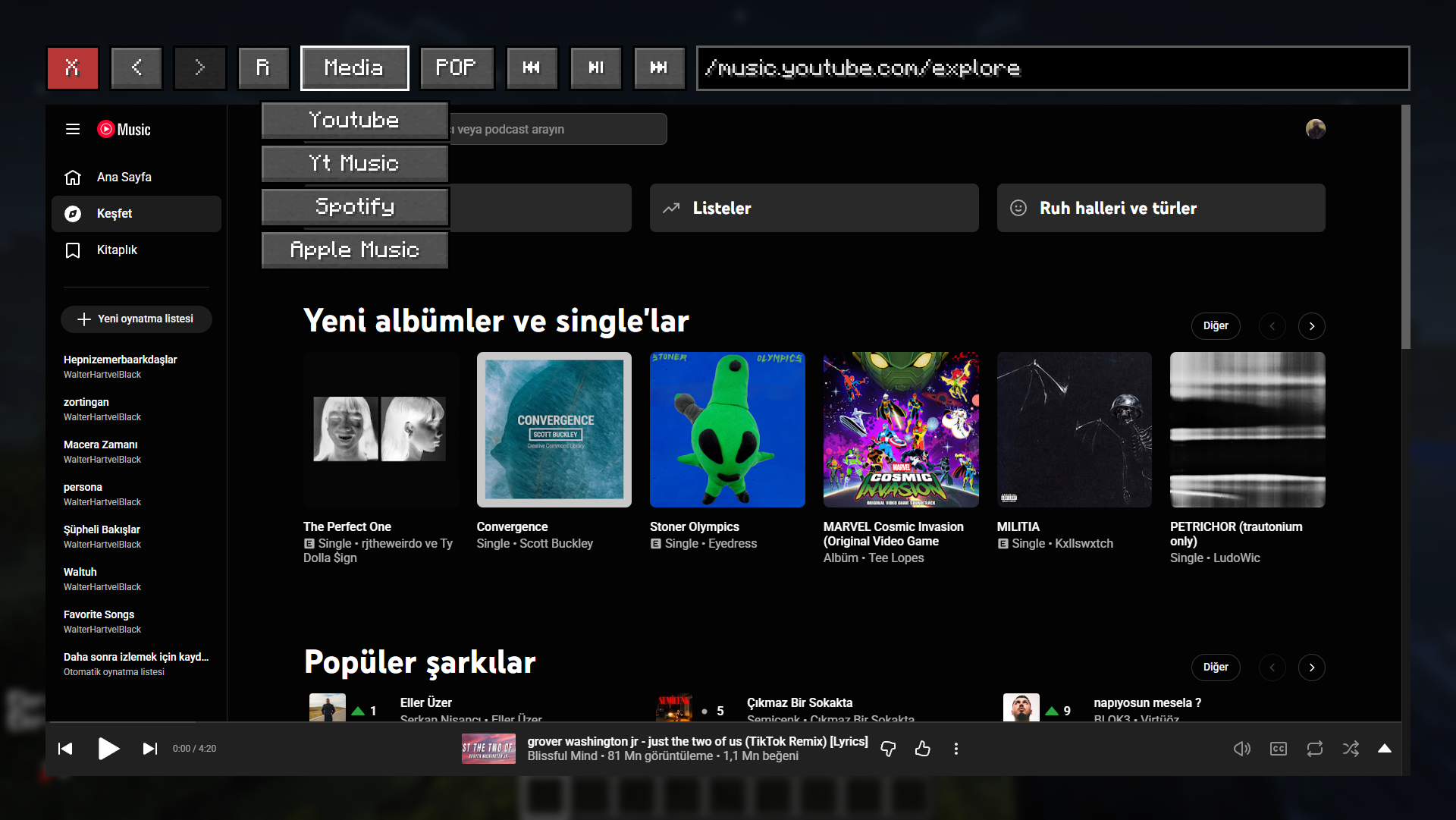Click the page vertical scrollbar
1456x820 pixels.
coord(1405,228)
